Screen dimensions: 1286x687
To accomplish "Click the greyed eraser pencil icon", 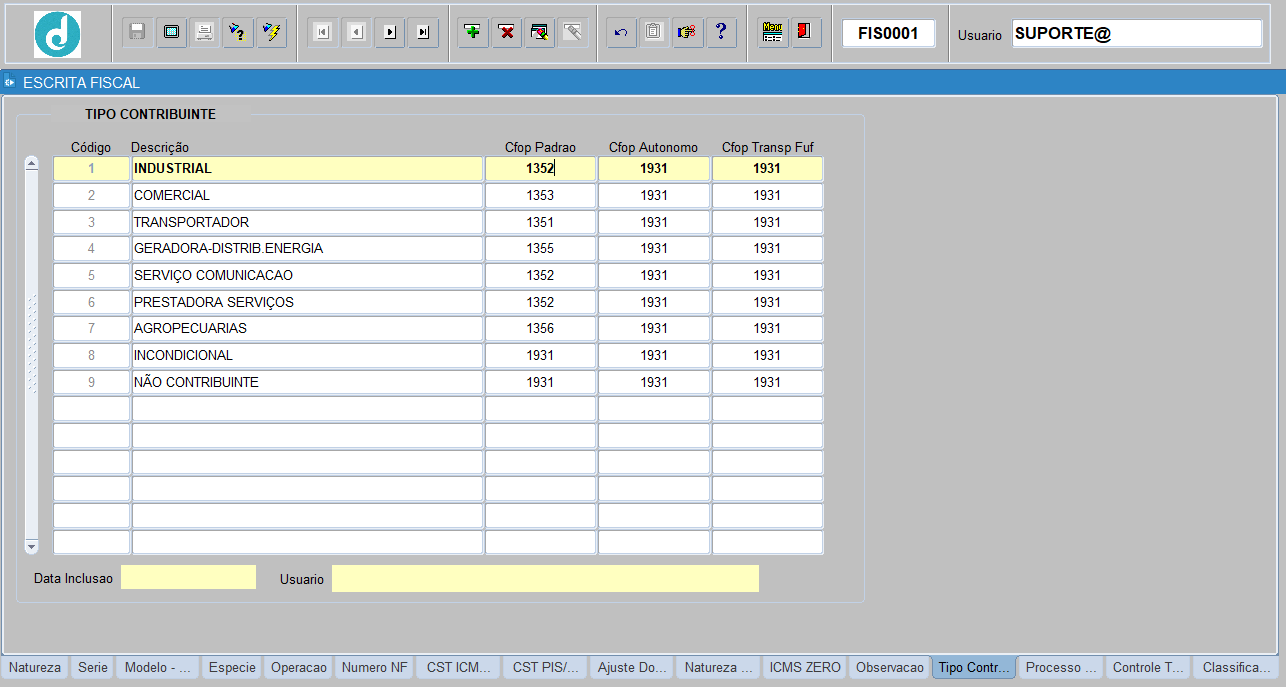I will coord(573,32).
